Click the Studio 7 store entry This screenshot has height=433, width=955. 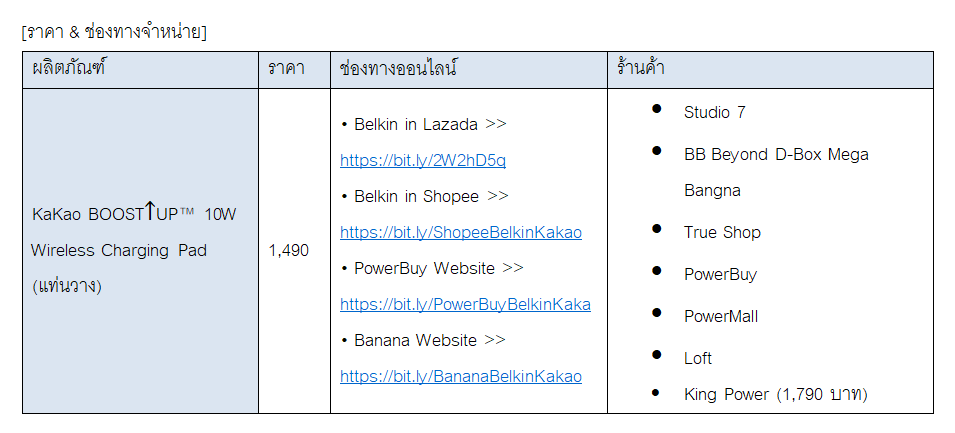tap(714, 113)
